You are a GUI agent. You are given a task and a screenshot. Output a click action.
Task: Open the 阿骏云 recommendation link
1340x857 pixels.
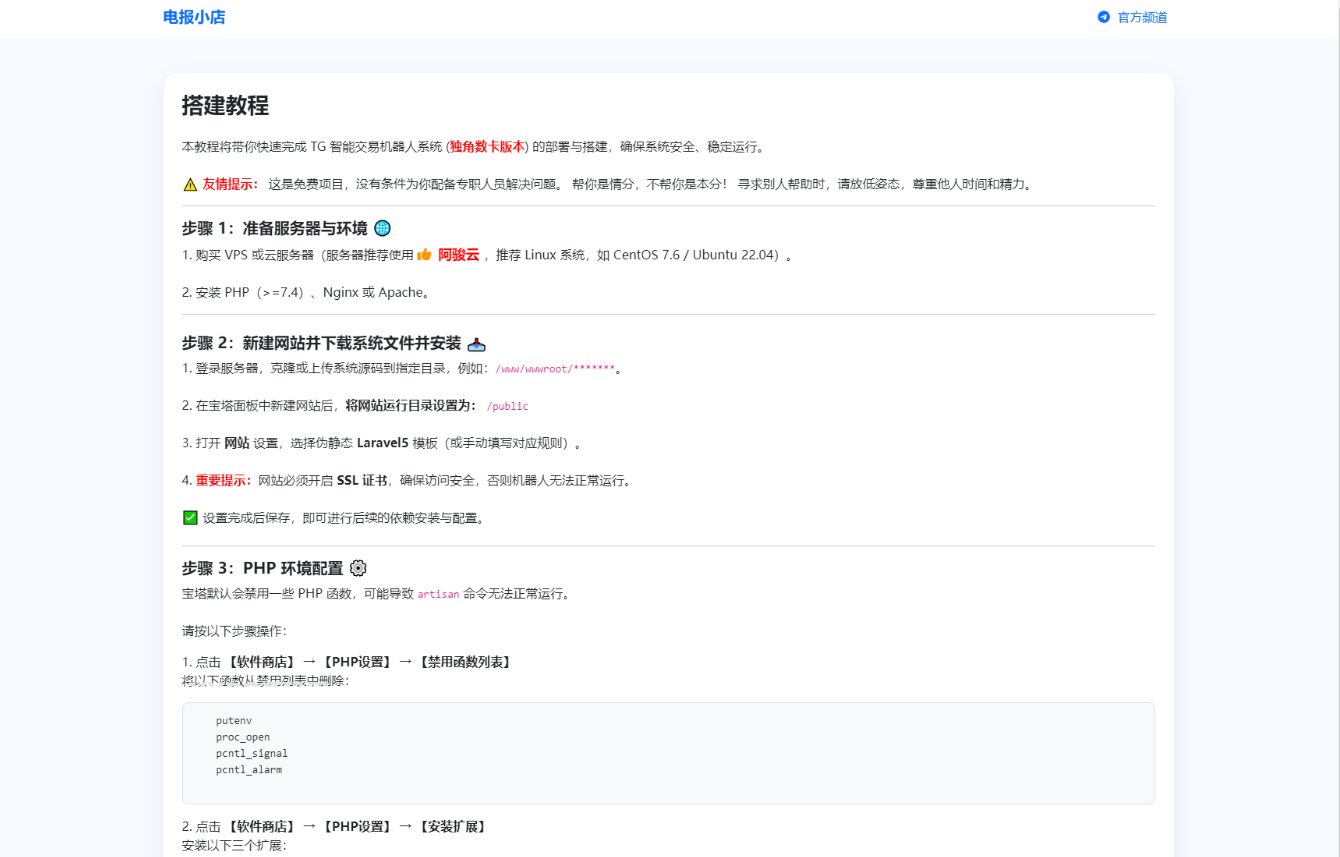tap(460, 254)
